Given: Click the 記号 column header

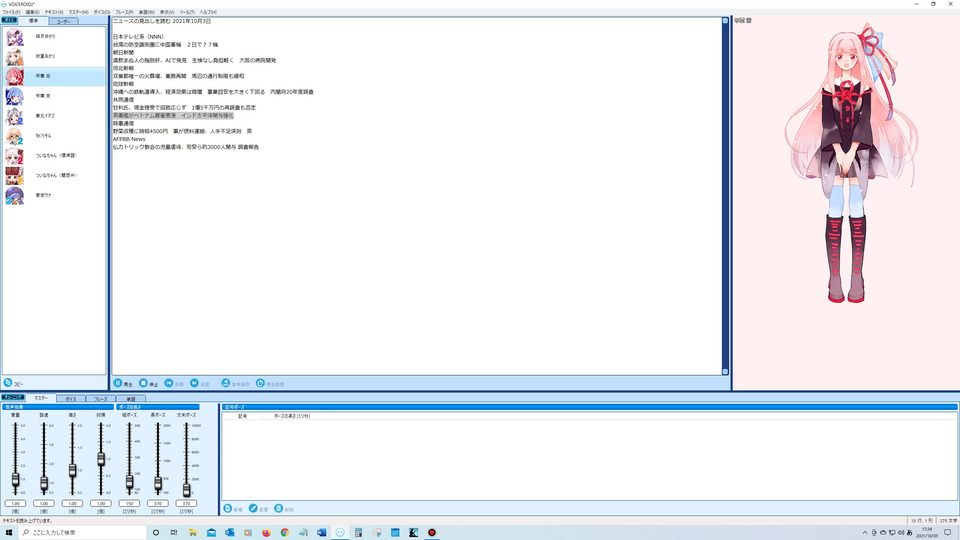Looking at the screenshot, I should click(x=242, y=416).
